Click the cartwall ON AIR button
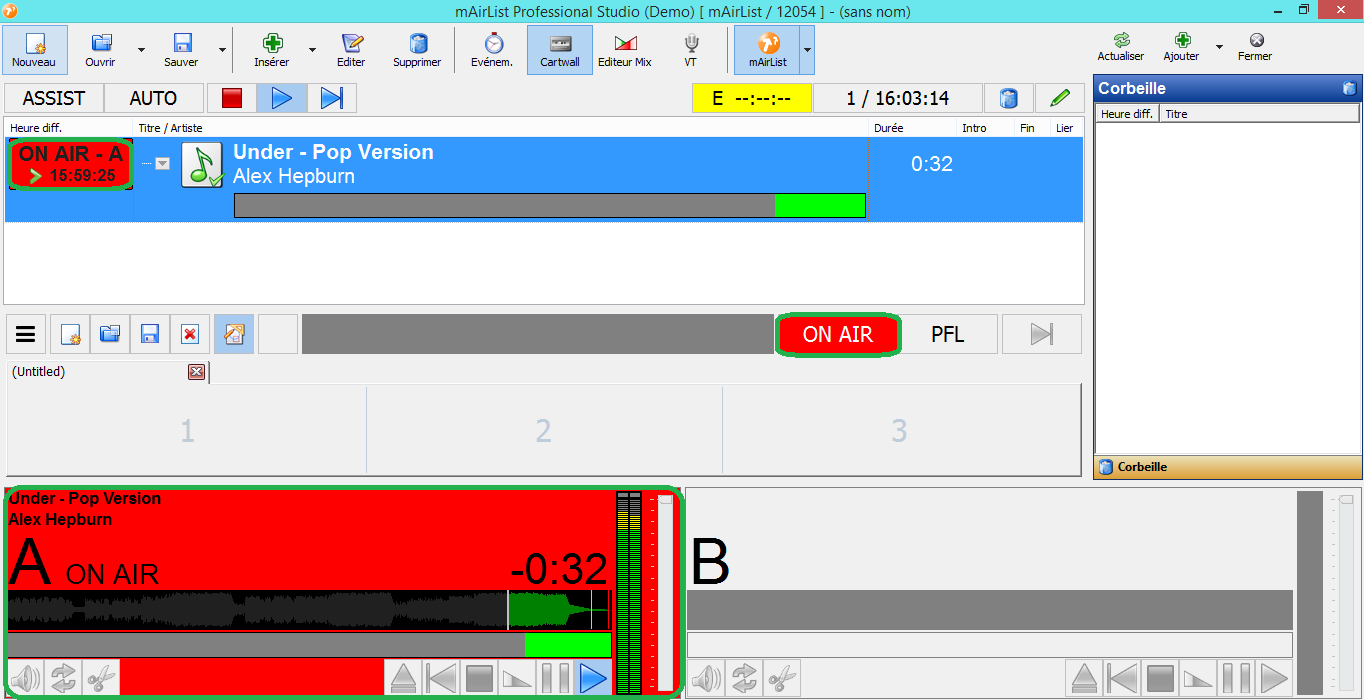1364x700 pixels. [x=838, y=334]
